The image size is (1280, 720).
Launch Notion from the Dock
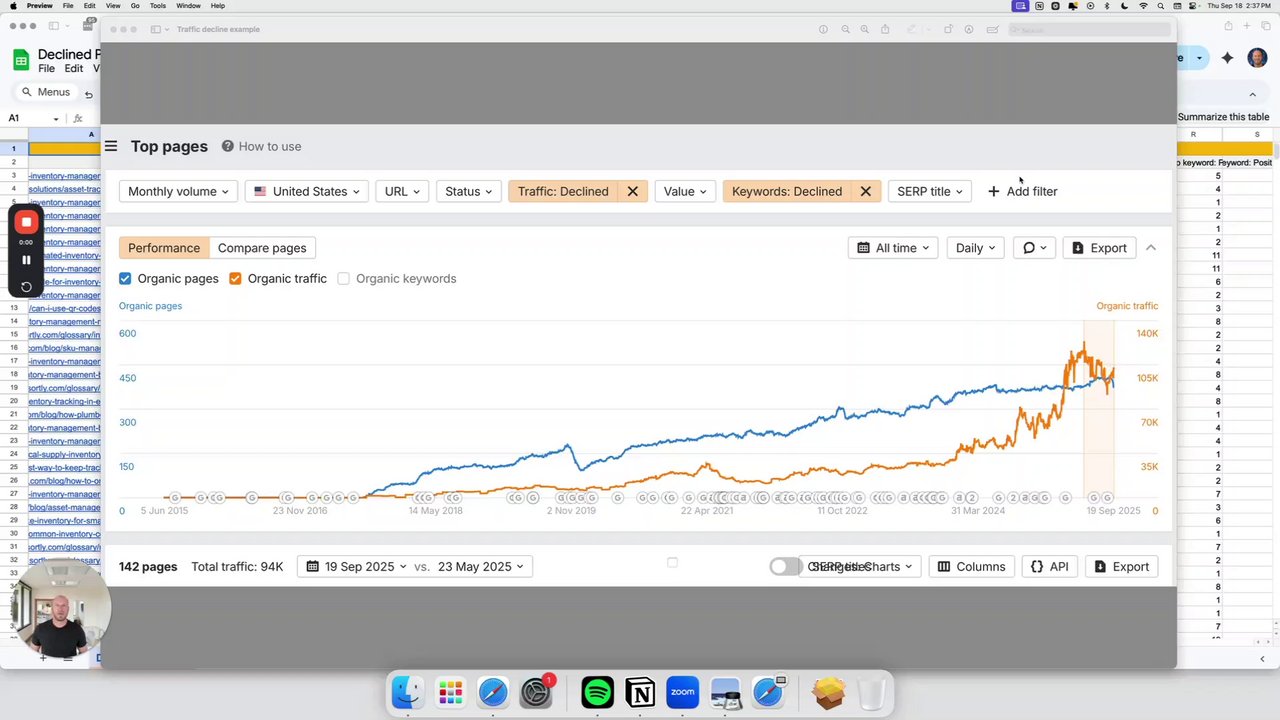pos(640,692)
